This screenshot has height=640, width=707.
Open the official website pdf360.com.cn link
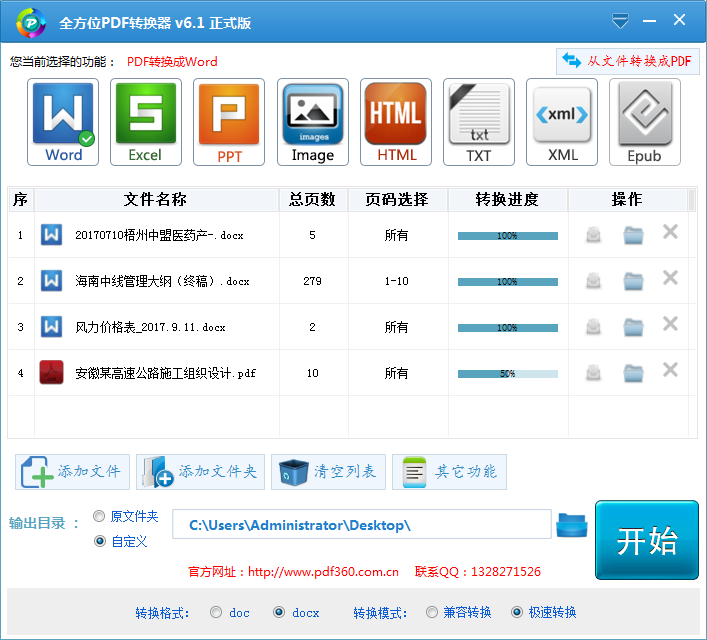pos(323,573)
